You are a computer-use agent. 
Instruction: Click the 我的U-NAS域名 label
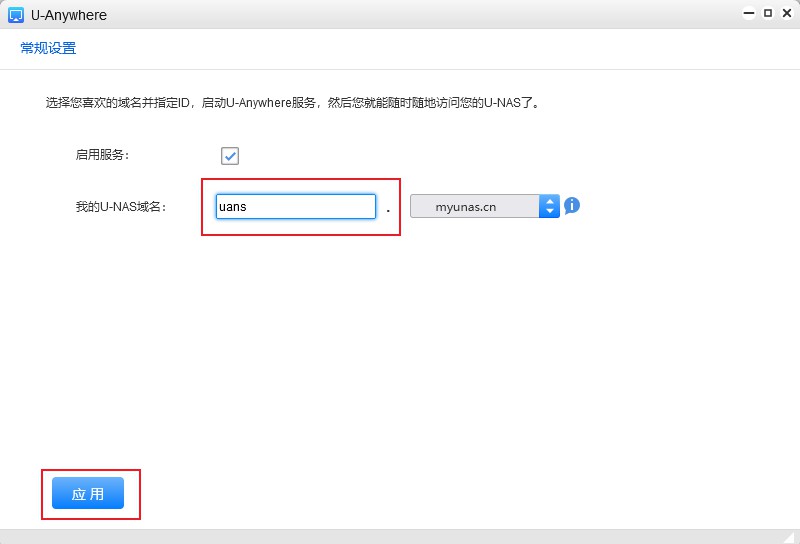[120, 207]
